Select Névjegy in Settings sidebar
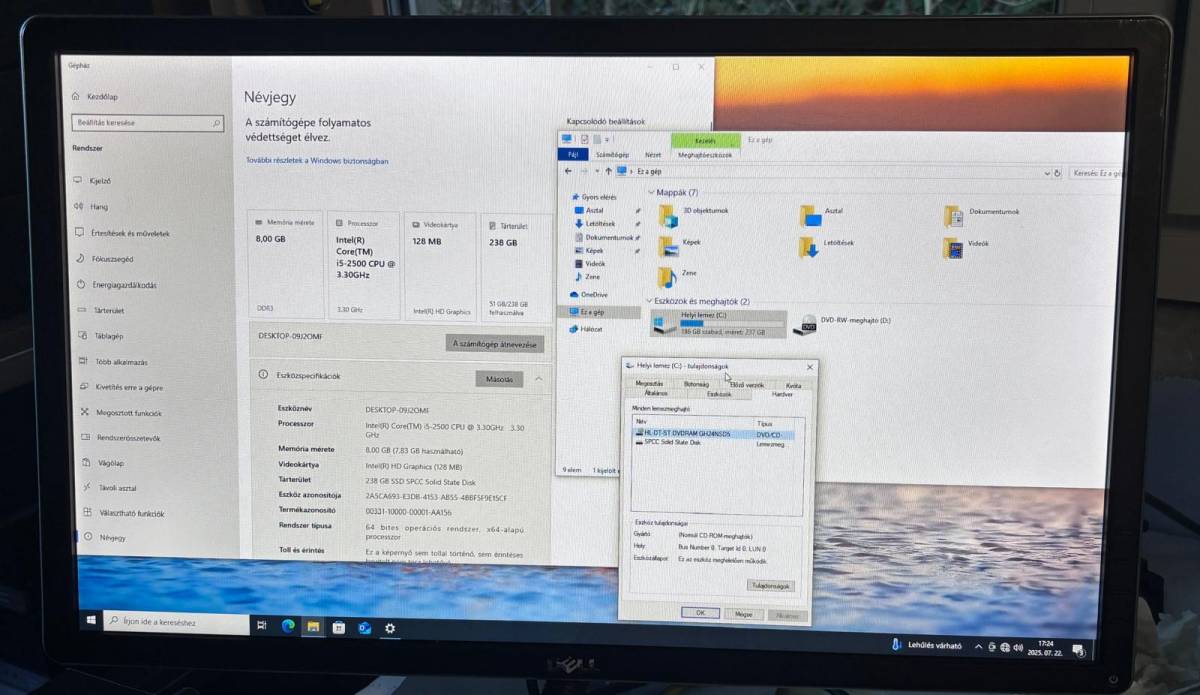Viewport: 1200px width, 695px height. tap(106, 538)
